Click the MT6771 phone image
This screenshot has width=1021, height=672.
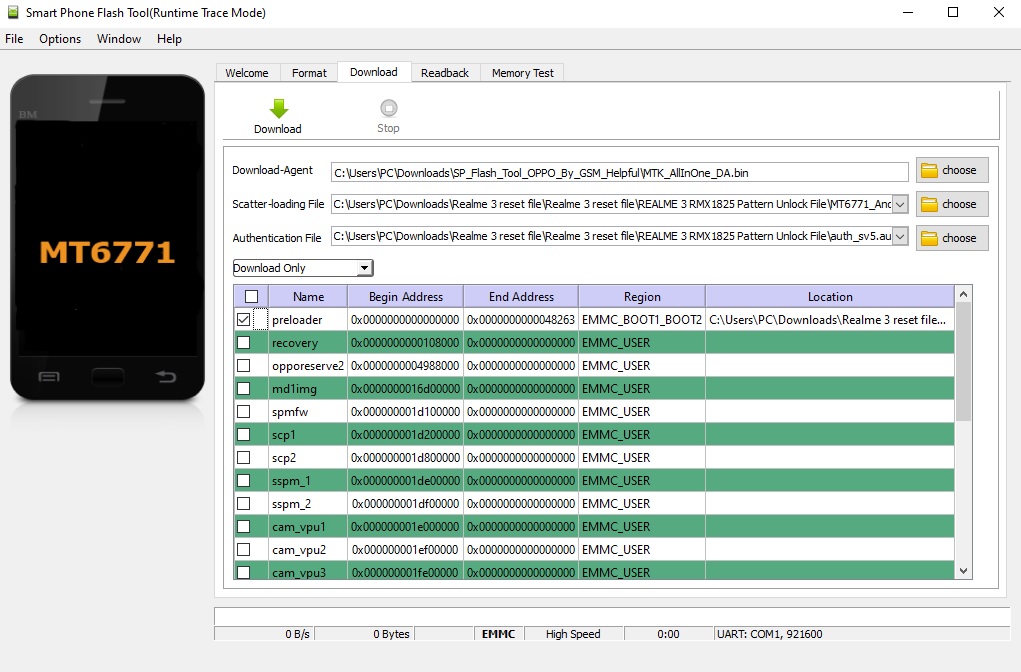[107, 238]
